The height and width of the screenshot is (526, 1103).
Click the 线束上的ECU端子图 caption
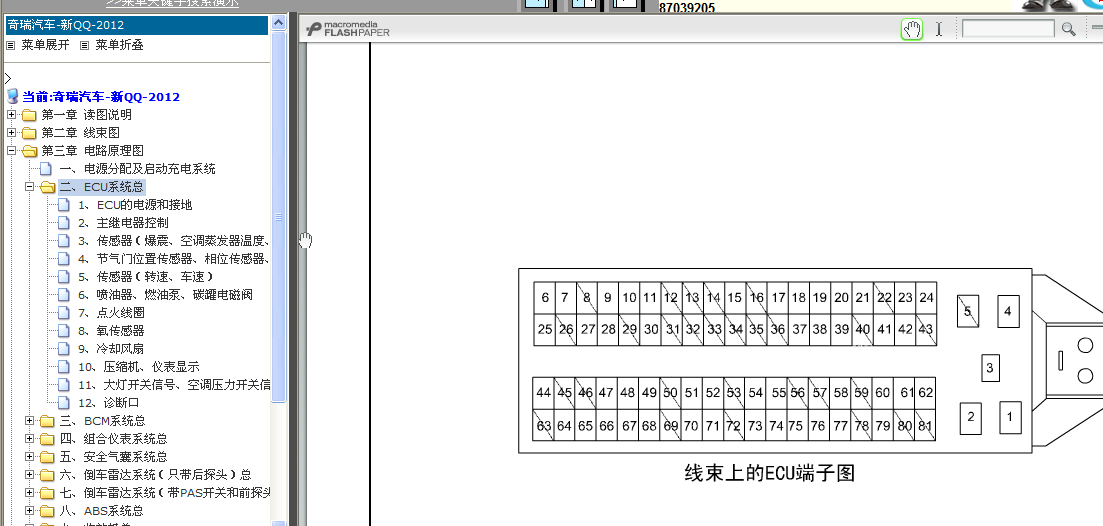point(770,473)
